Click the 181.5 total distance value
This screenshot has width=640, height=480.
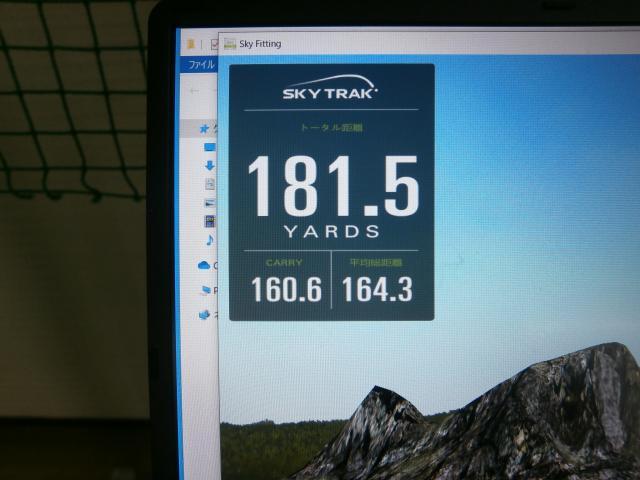click(333, 186)
